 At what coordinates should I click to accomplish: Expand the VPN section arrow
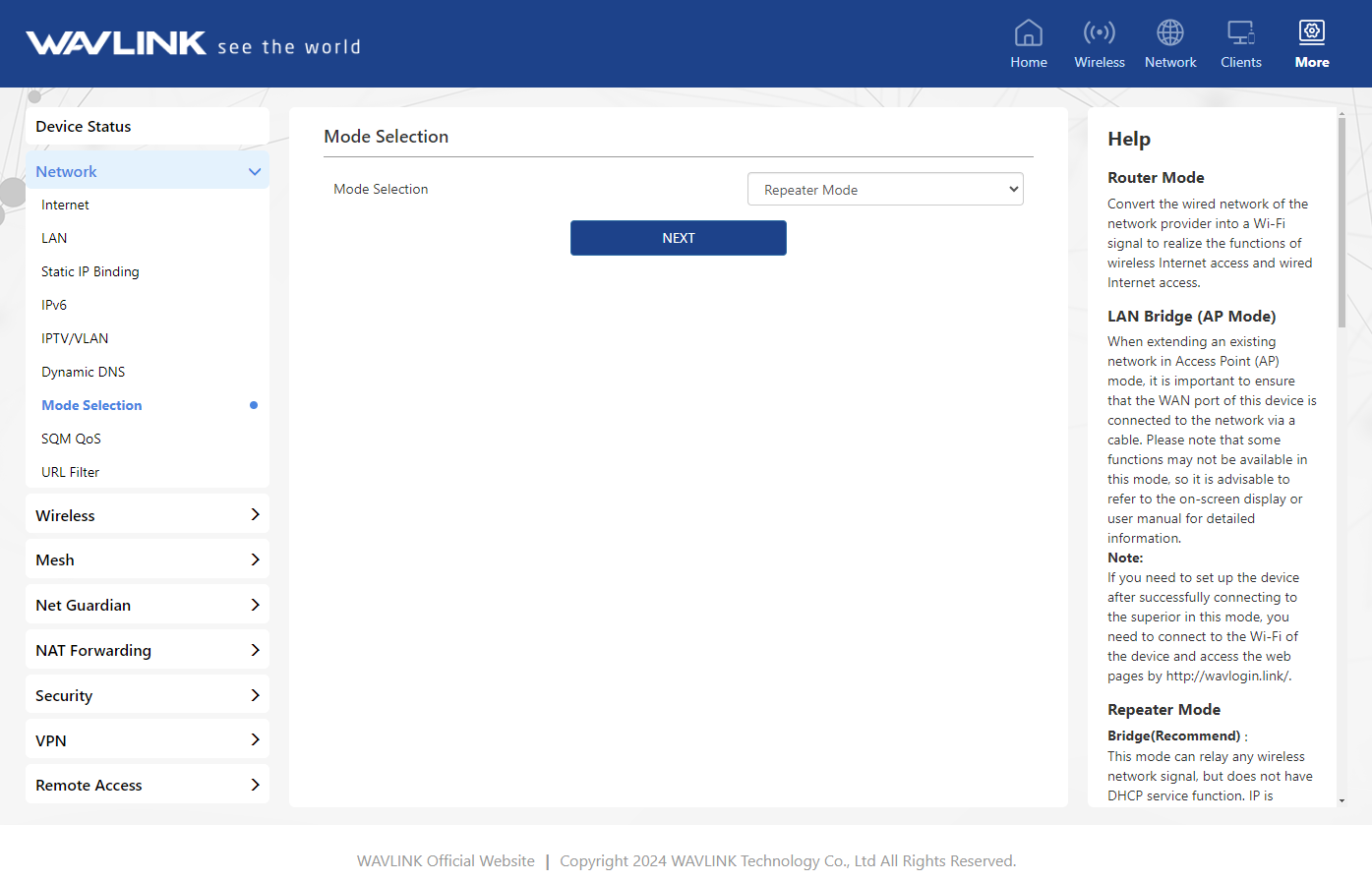[255, 740]
